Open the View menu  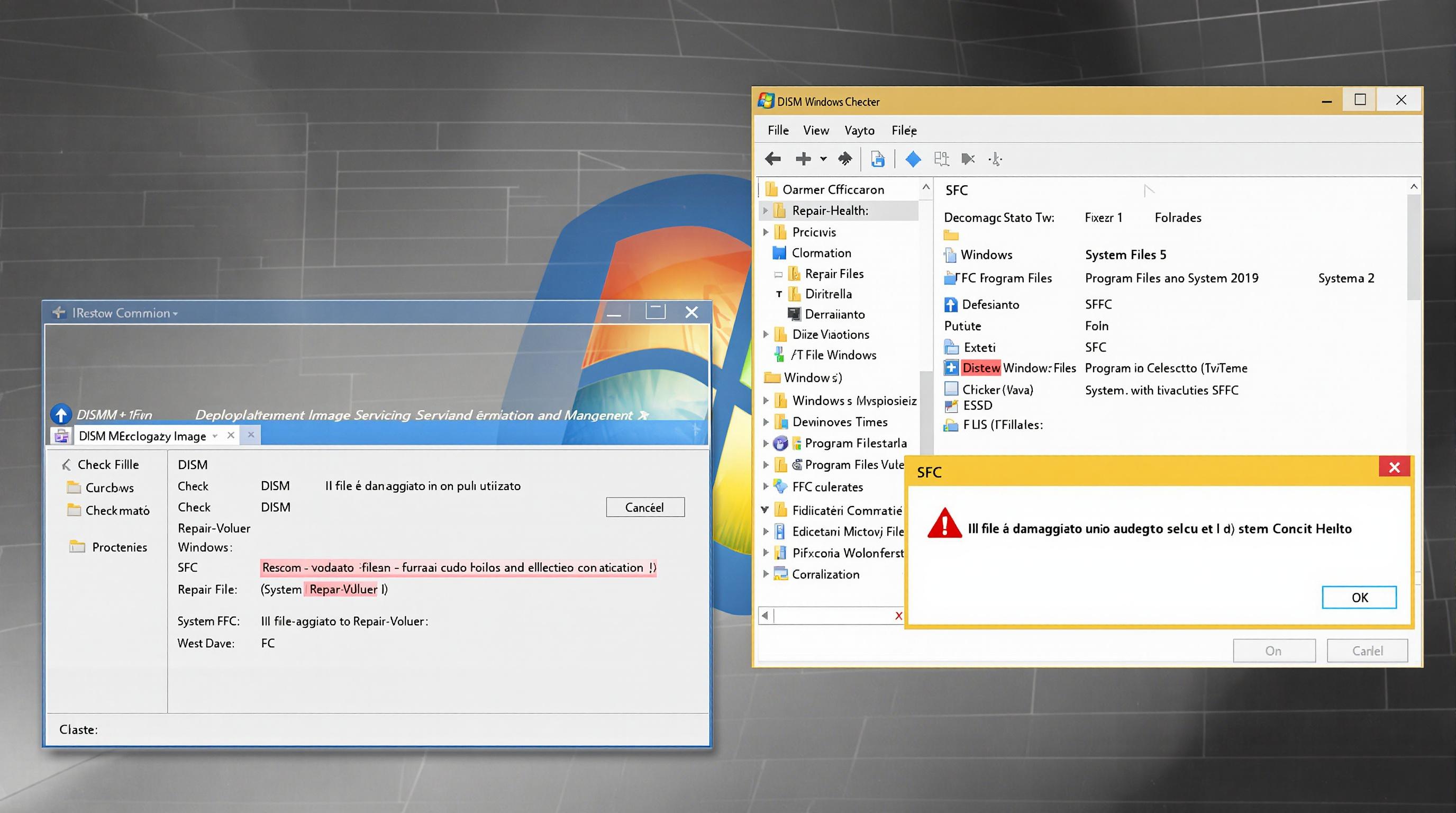816,130
